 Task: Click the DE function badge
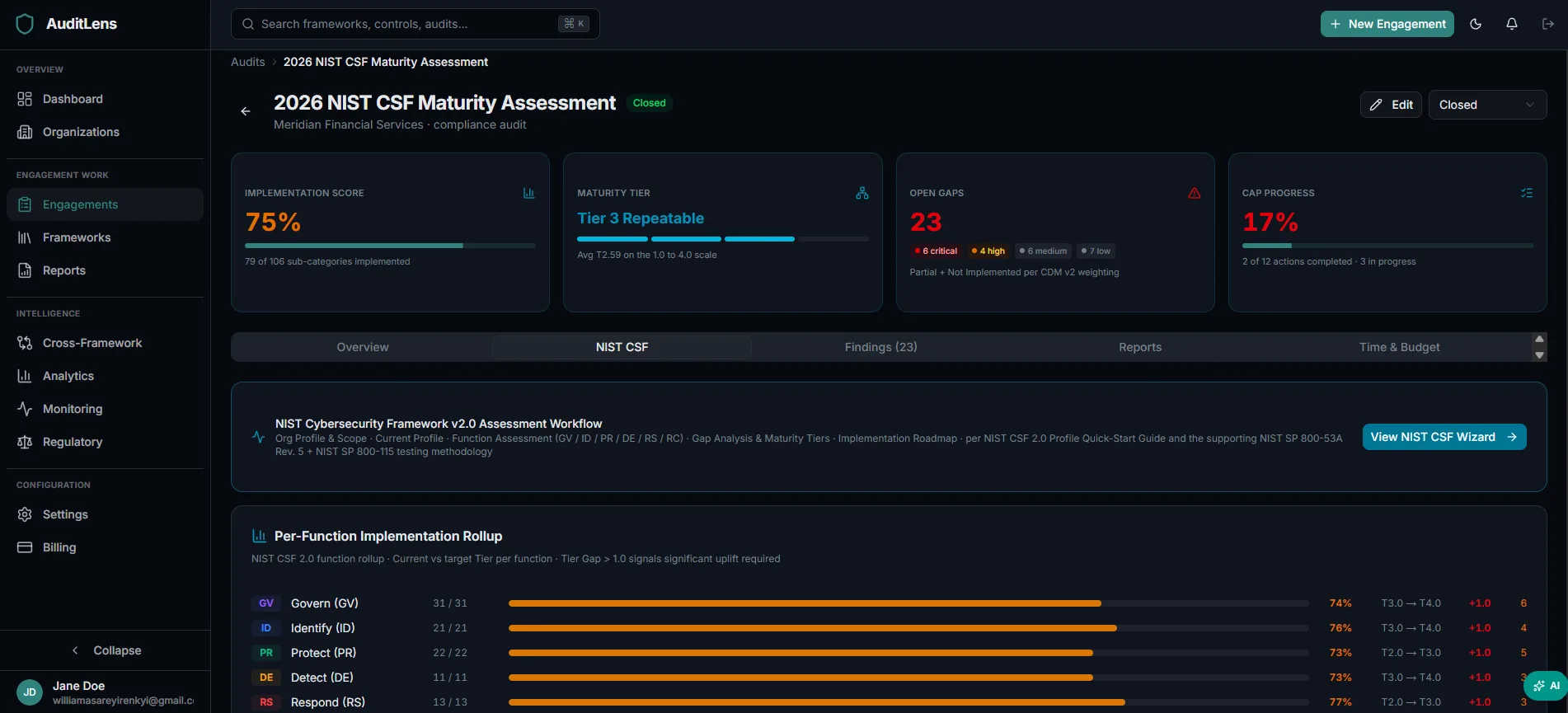[266, 678]
